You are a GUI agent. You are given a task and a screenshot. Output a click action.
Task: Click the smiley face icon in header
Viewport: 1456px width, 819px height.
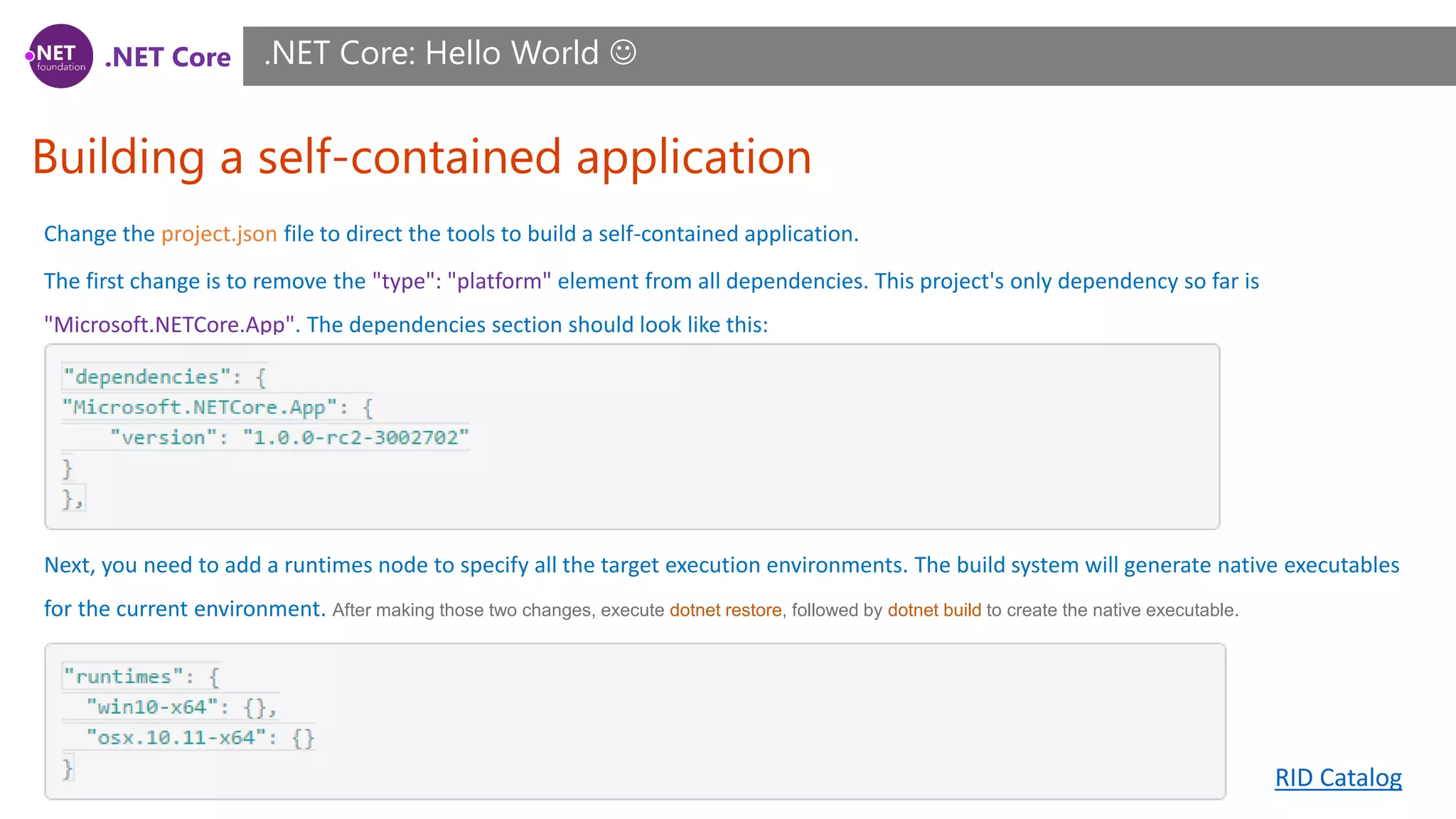(x=623, y=53)
